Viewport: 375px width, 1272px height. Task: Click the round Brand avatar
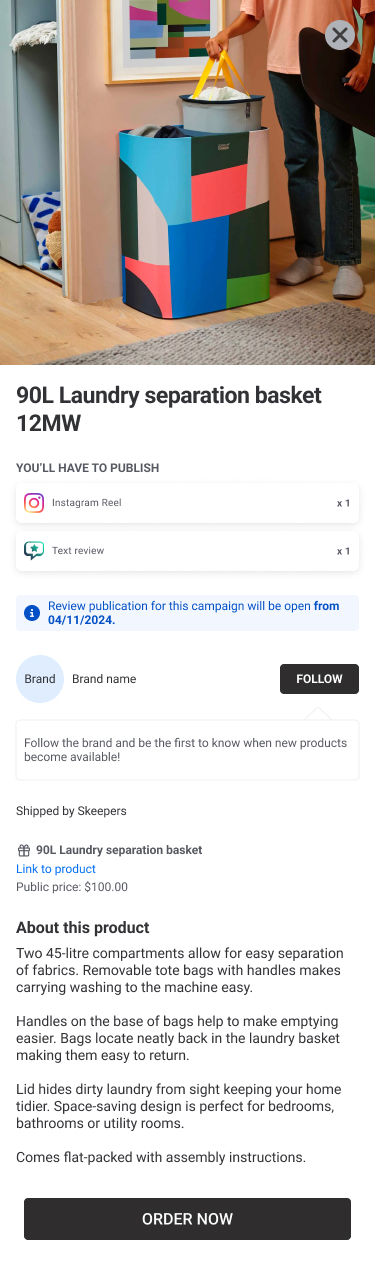click(x=40, y=679)
